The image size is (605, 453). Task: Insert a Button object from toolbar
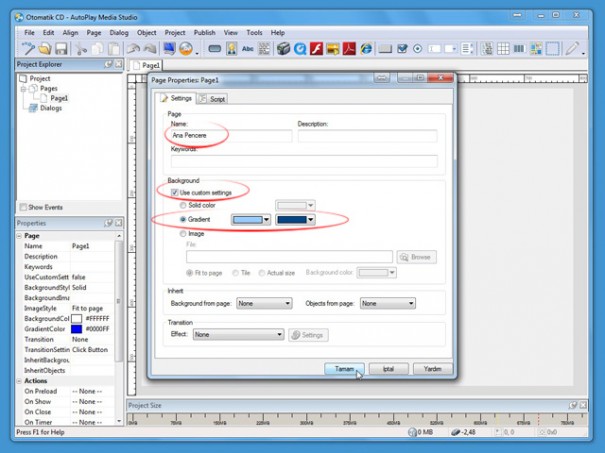pyautogui.click(x=215, y=49)
